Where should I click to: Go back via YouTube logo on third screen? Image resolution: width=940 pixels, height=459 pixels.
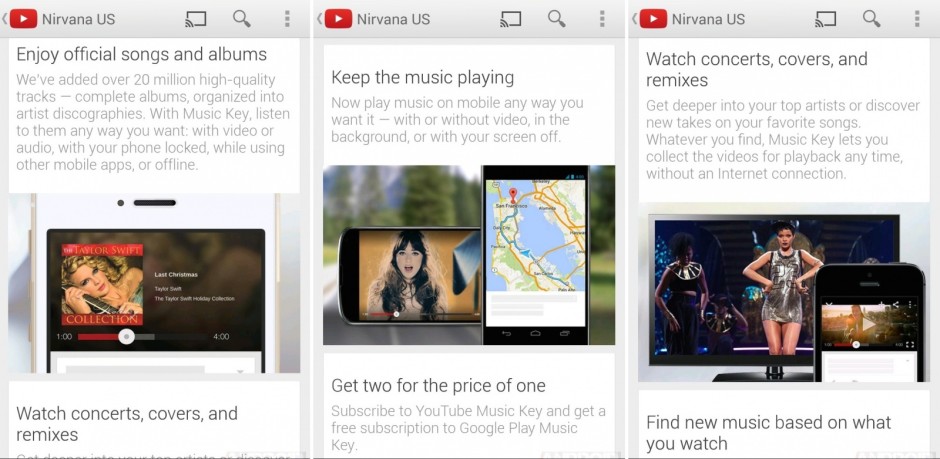pyautogui.click(x=653, y=19)
